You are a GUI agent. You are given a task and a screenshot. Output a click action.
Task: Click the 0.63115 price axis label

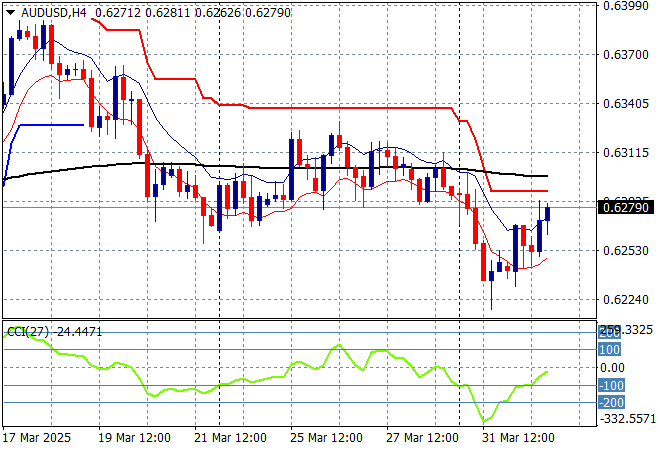point(626,152)
